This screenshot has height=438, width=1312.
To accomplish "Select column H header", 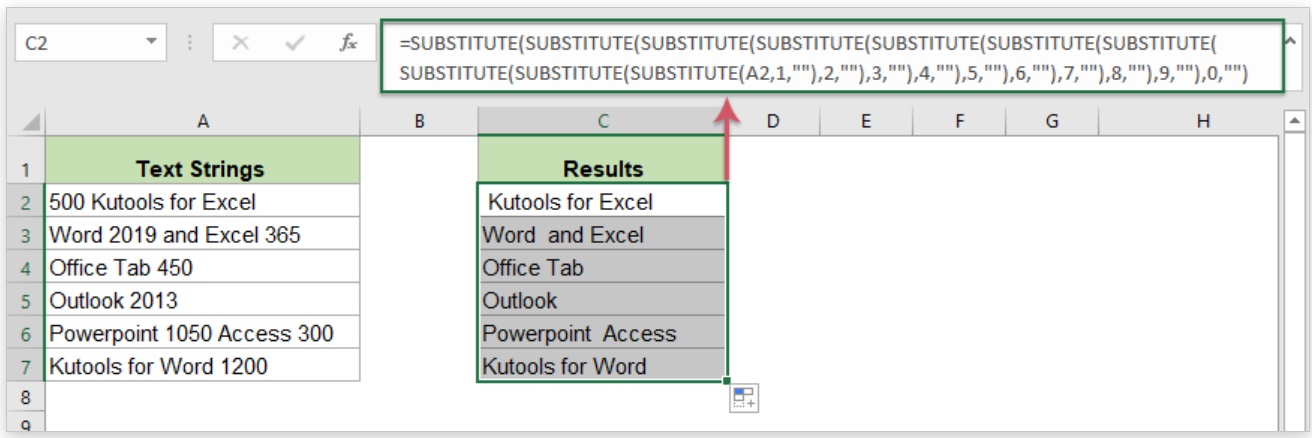I will [x=1203, y=122].
